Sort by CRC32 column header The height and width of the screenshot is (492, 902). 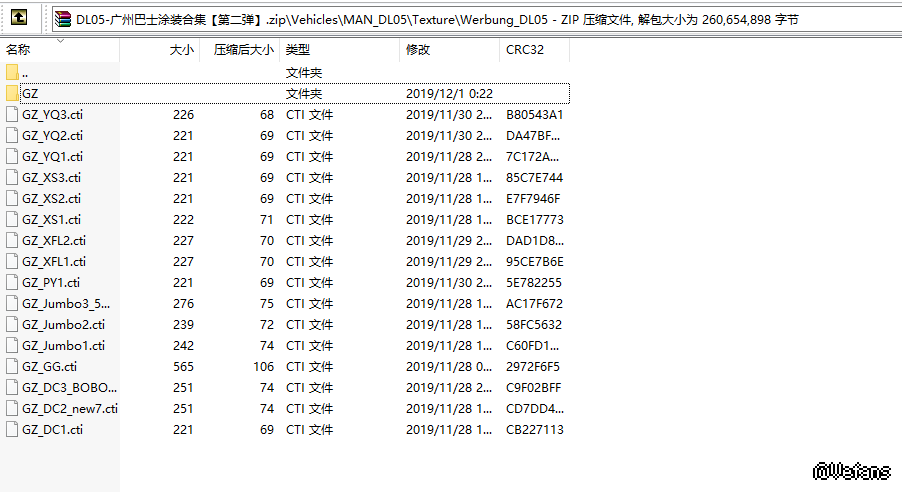(x=534, y=49)
